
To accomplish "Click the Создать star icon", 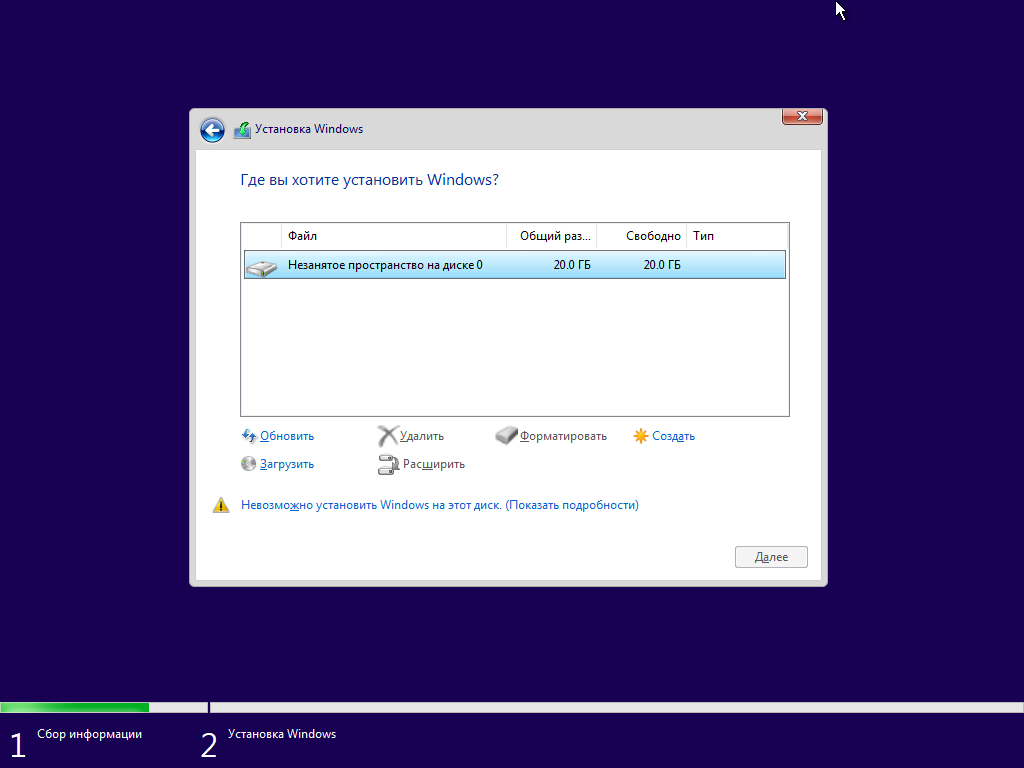I will click(641, 436).
